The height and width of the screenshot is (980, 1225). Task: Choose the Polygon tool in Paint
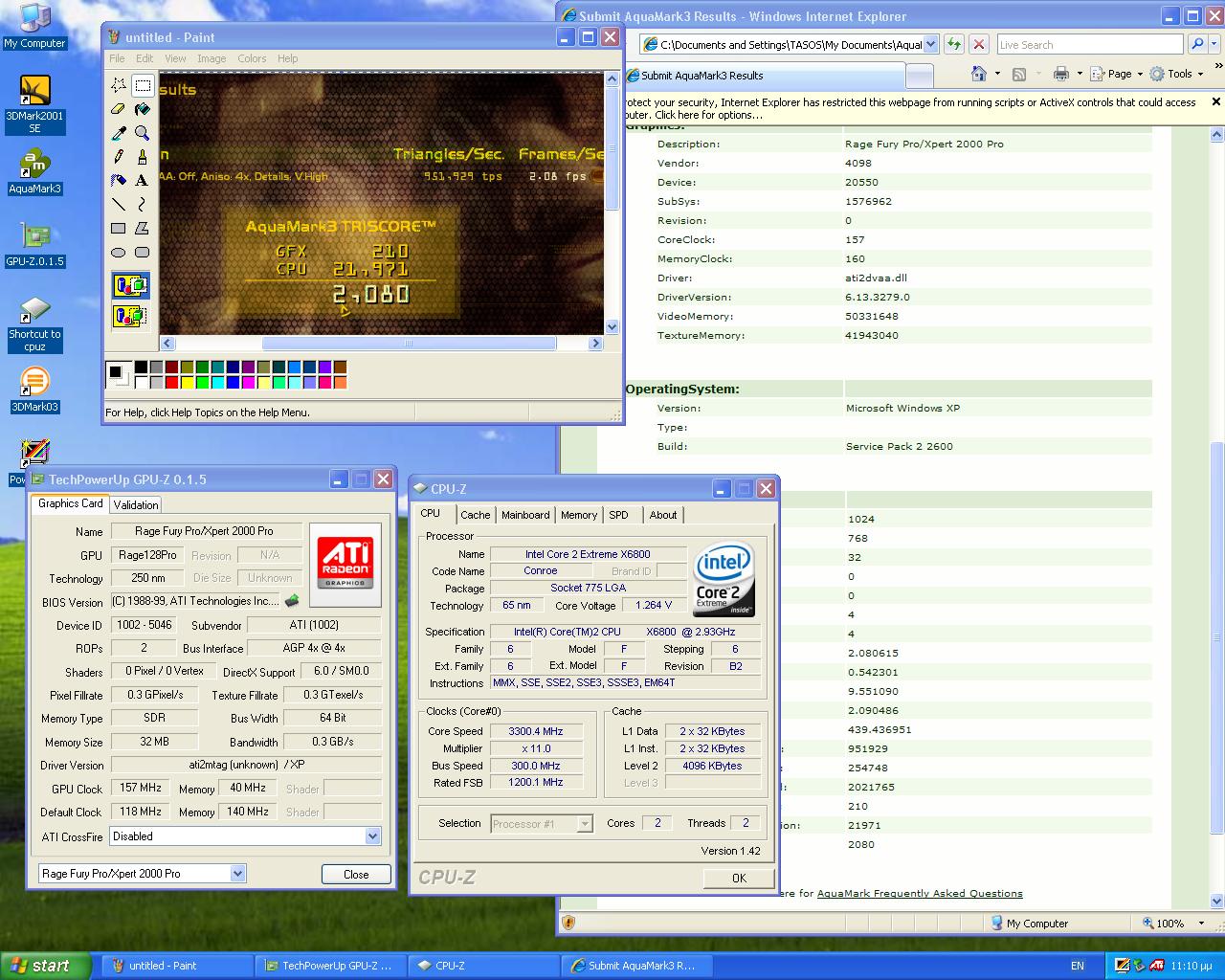[x=143, y=228]
